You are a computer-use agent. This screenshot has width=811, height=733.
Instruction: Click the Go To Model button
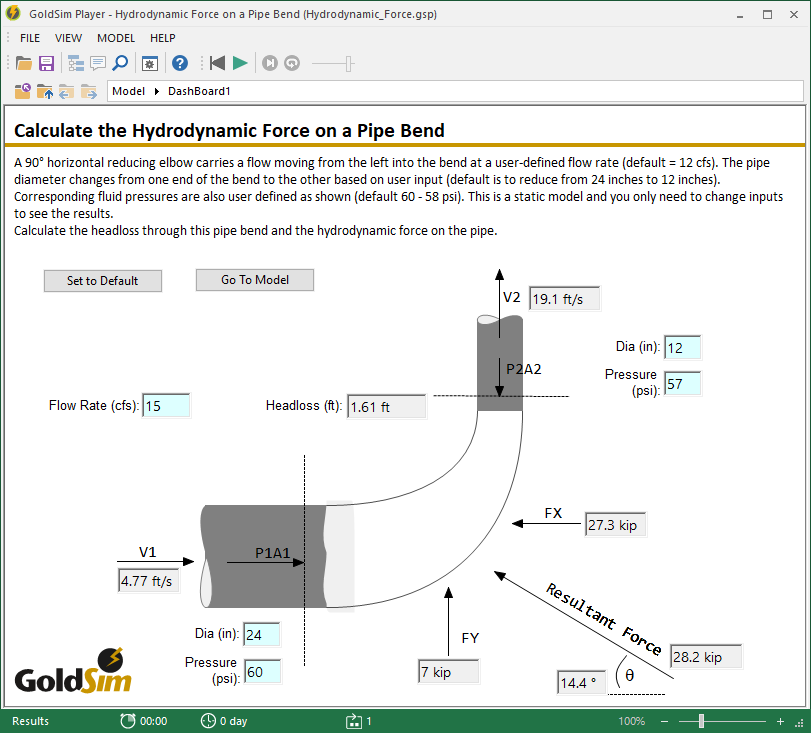[x=254, y=280]
